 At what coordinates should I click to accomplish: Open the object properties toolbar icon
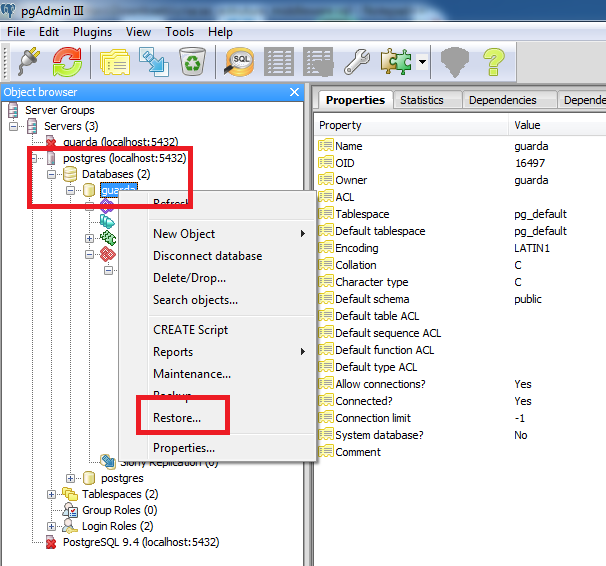click(115, 61)
